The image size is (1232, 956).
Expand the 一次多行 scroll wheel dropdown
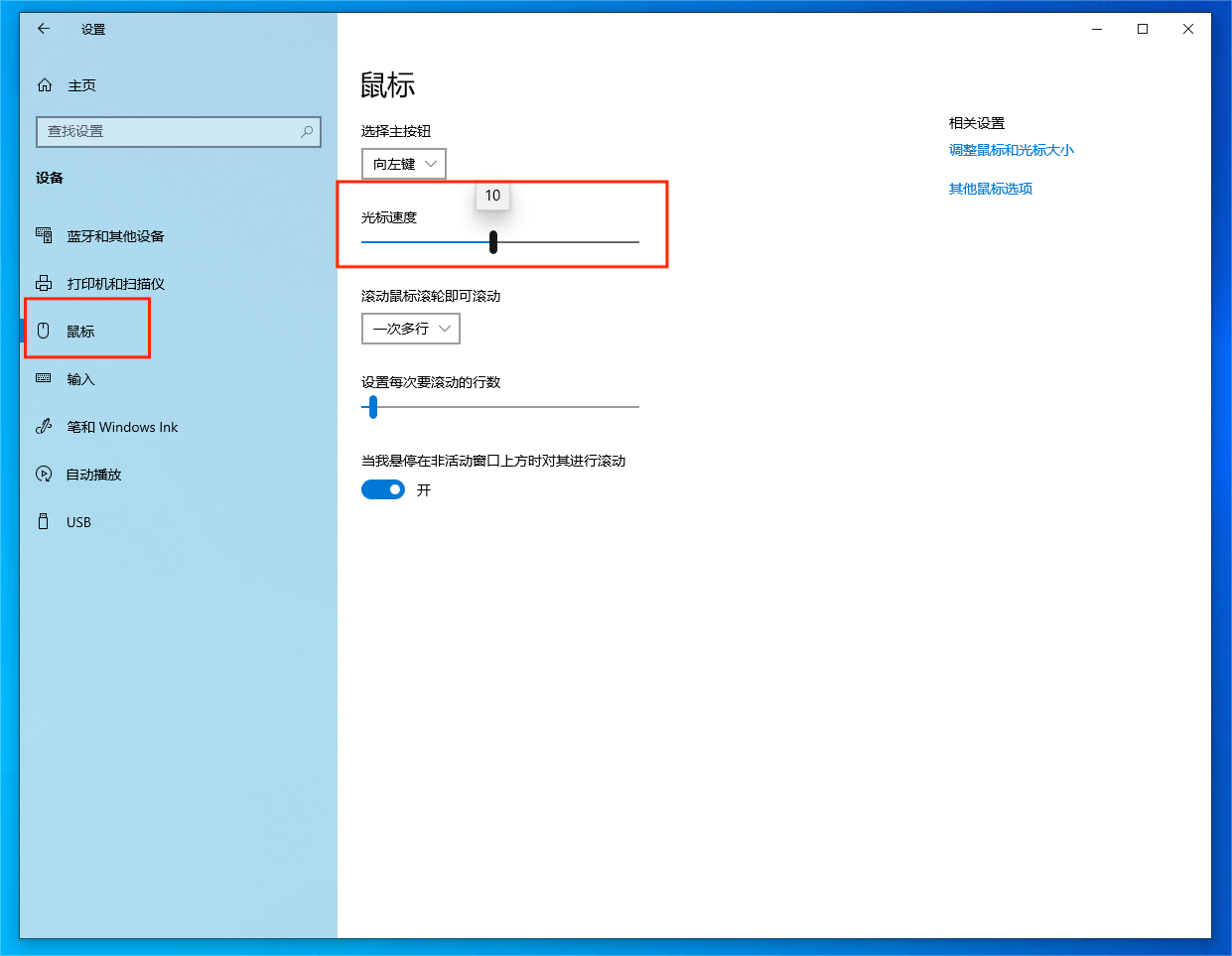[411, 329]
